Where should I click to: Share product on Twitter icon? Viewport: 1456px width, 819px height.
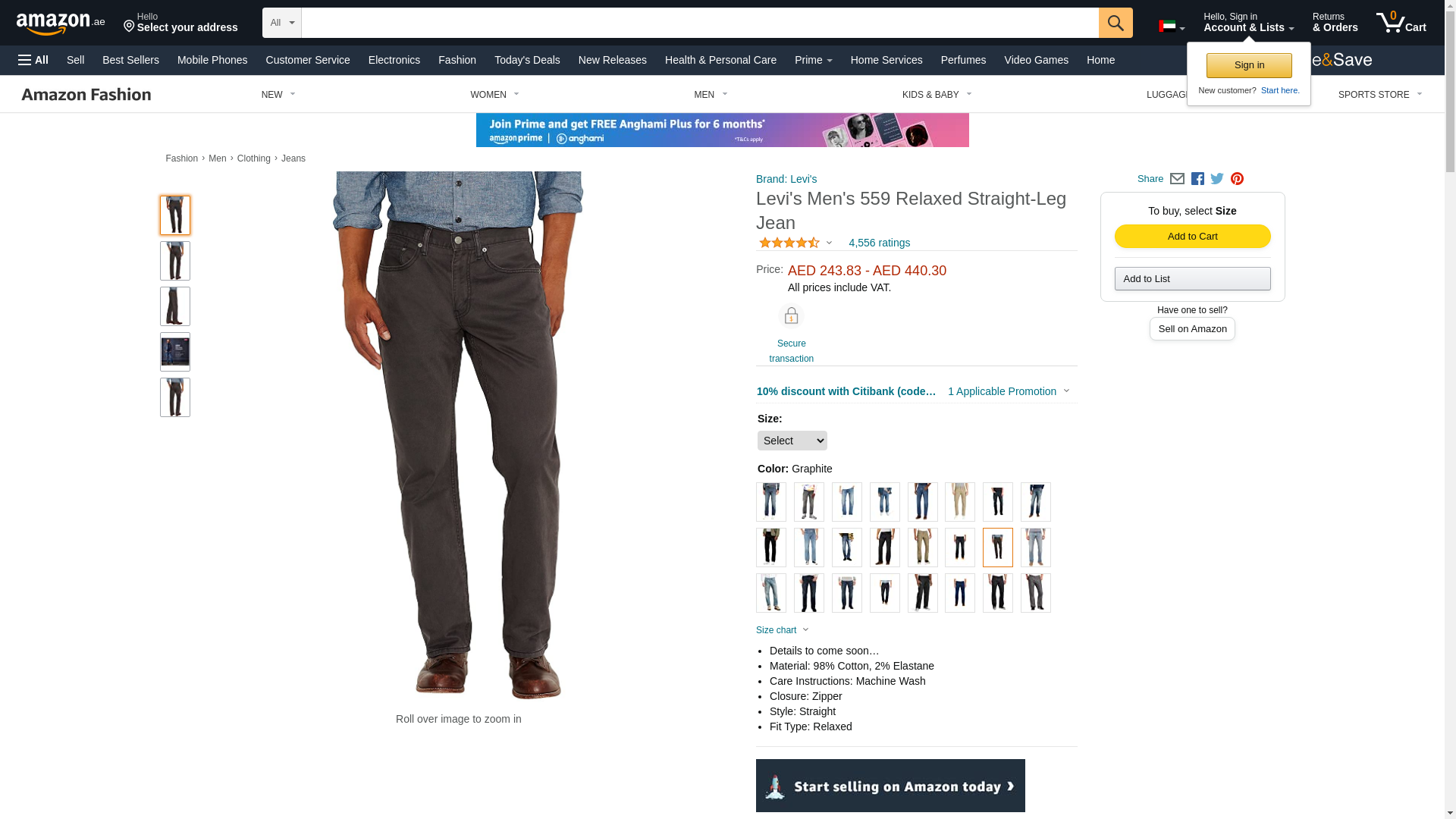tap(1217, 179)
